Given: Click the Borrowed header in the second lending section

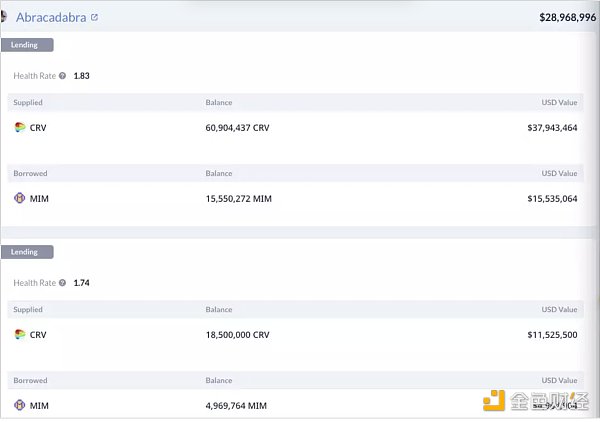Looking at the screenshot, I should pos(30,380).
